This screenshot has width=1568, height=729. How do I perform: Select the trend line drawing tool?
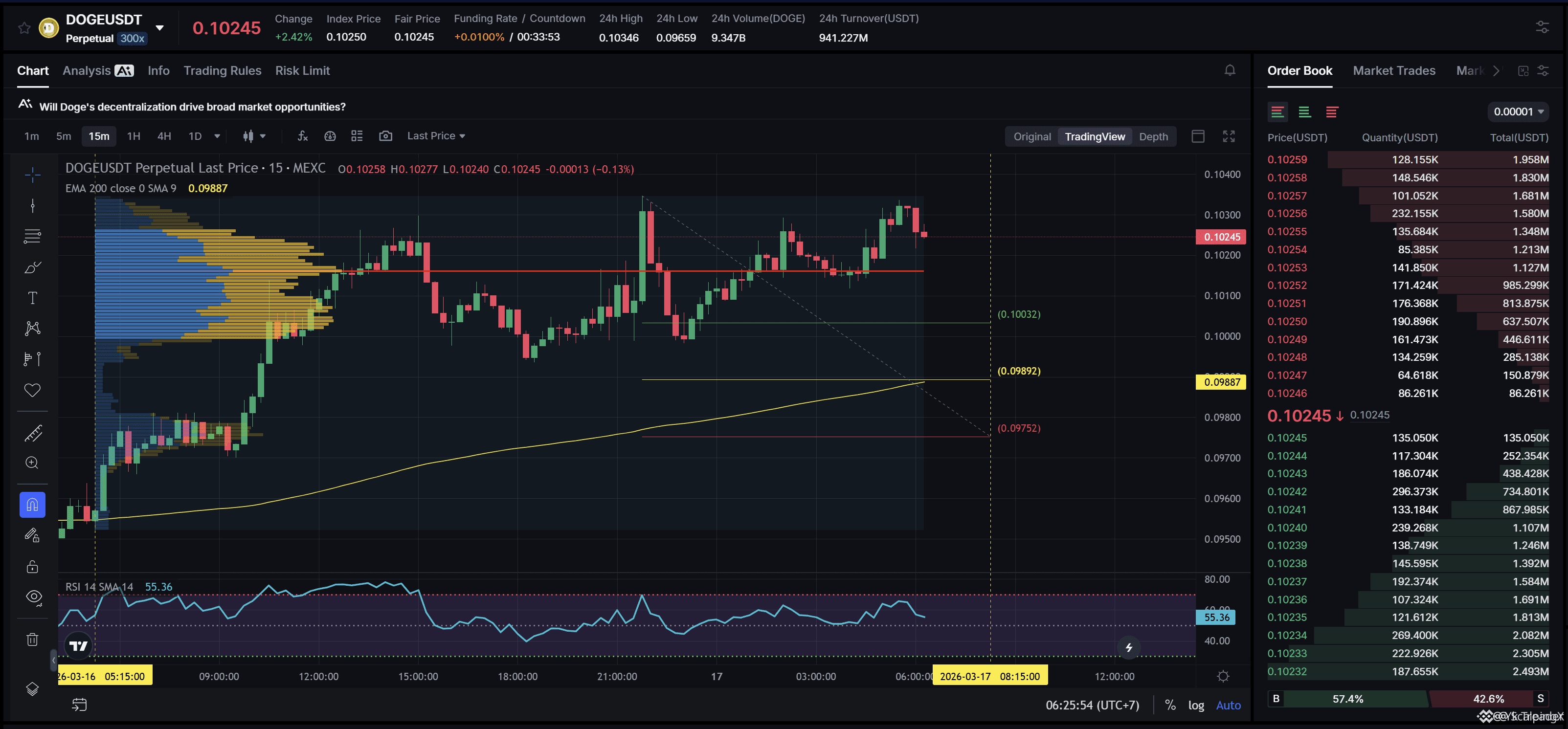[x=32, y=206]
